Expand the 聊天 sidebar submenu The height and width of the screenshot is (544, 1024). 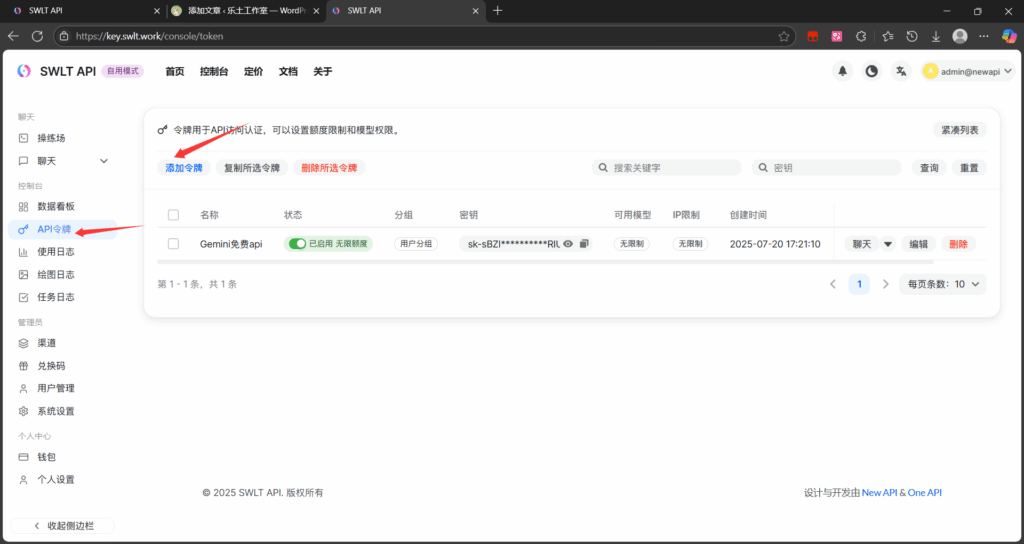(x=104, y=161)
